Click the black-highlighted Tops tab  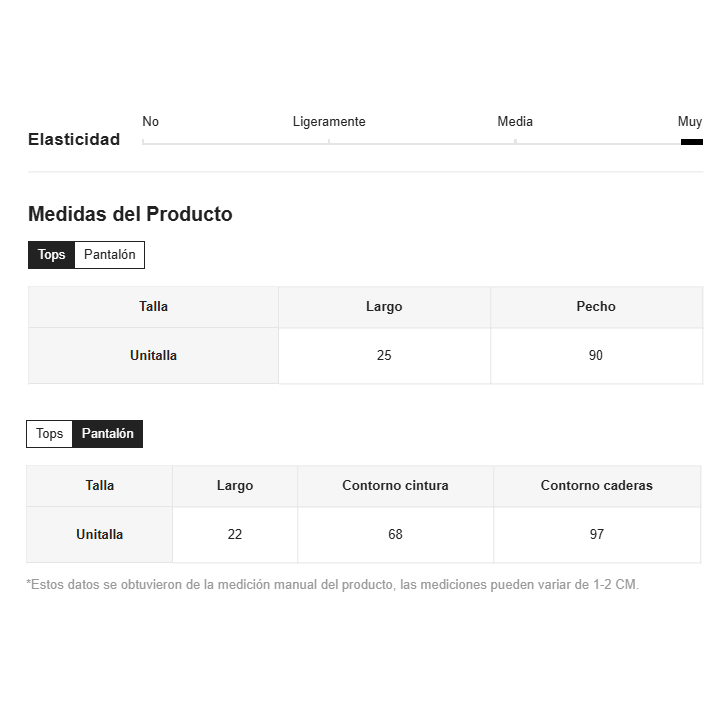[51, 255]
